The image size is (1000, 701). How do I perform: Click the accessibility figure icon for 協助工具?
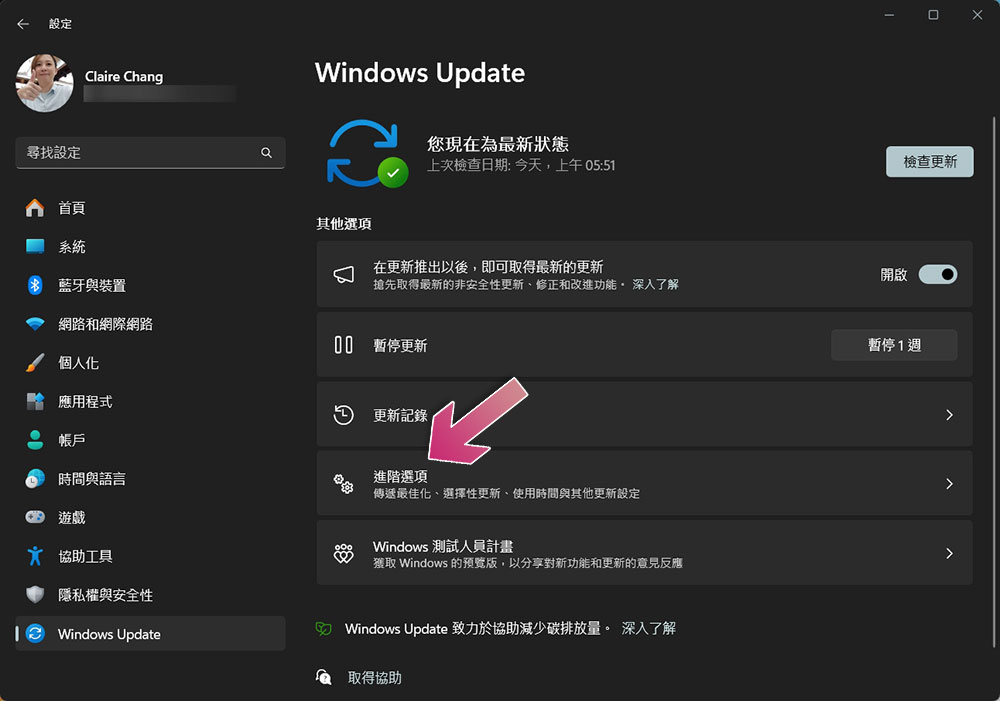tap(35, 556)
